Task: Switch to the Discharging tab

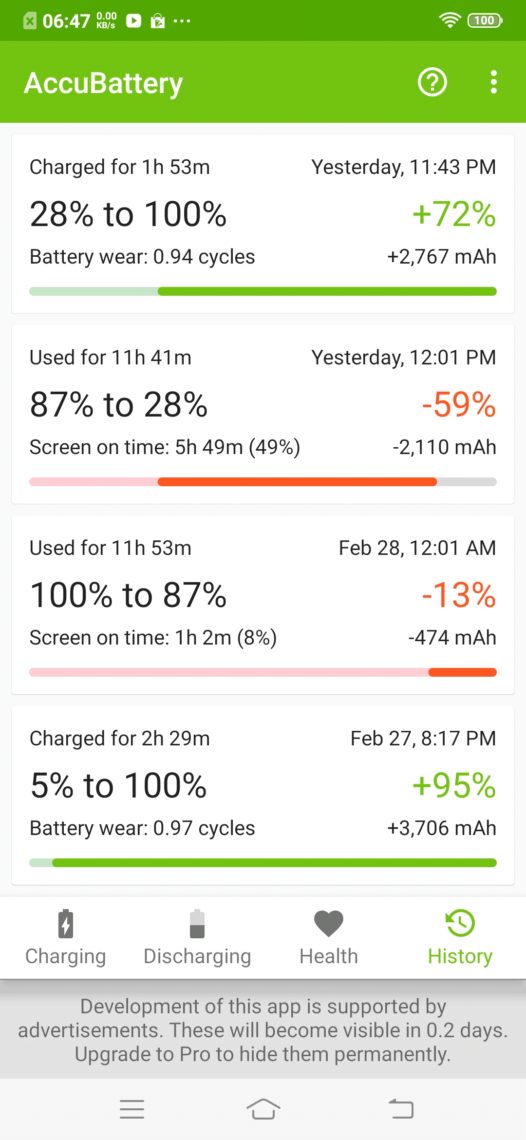Action: click(x=197, y=937)
